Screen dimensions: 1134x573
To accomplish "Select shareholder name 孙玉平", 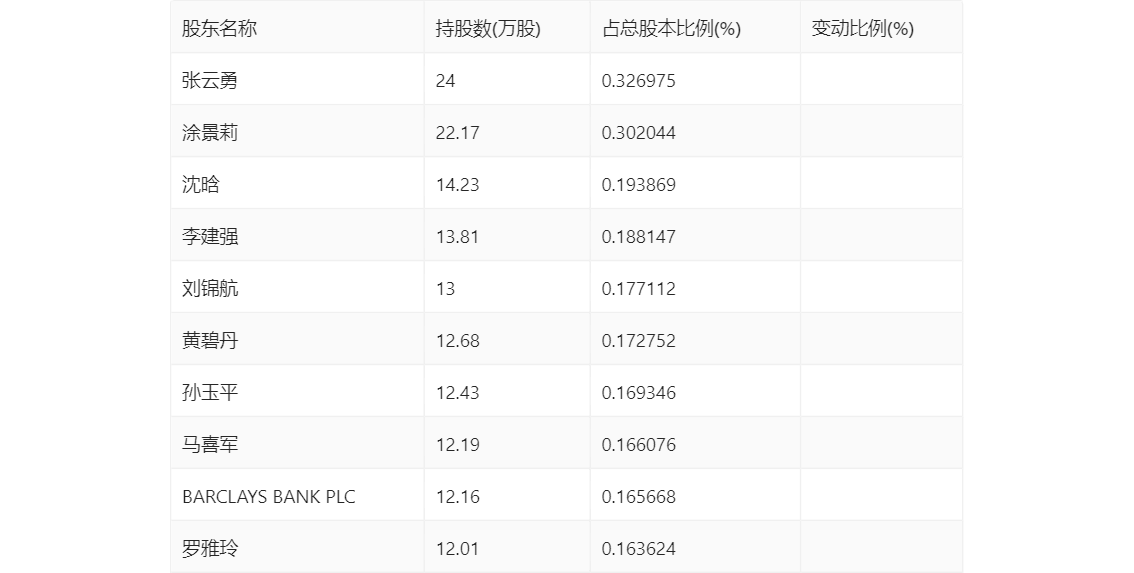I will click(210, 393).
